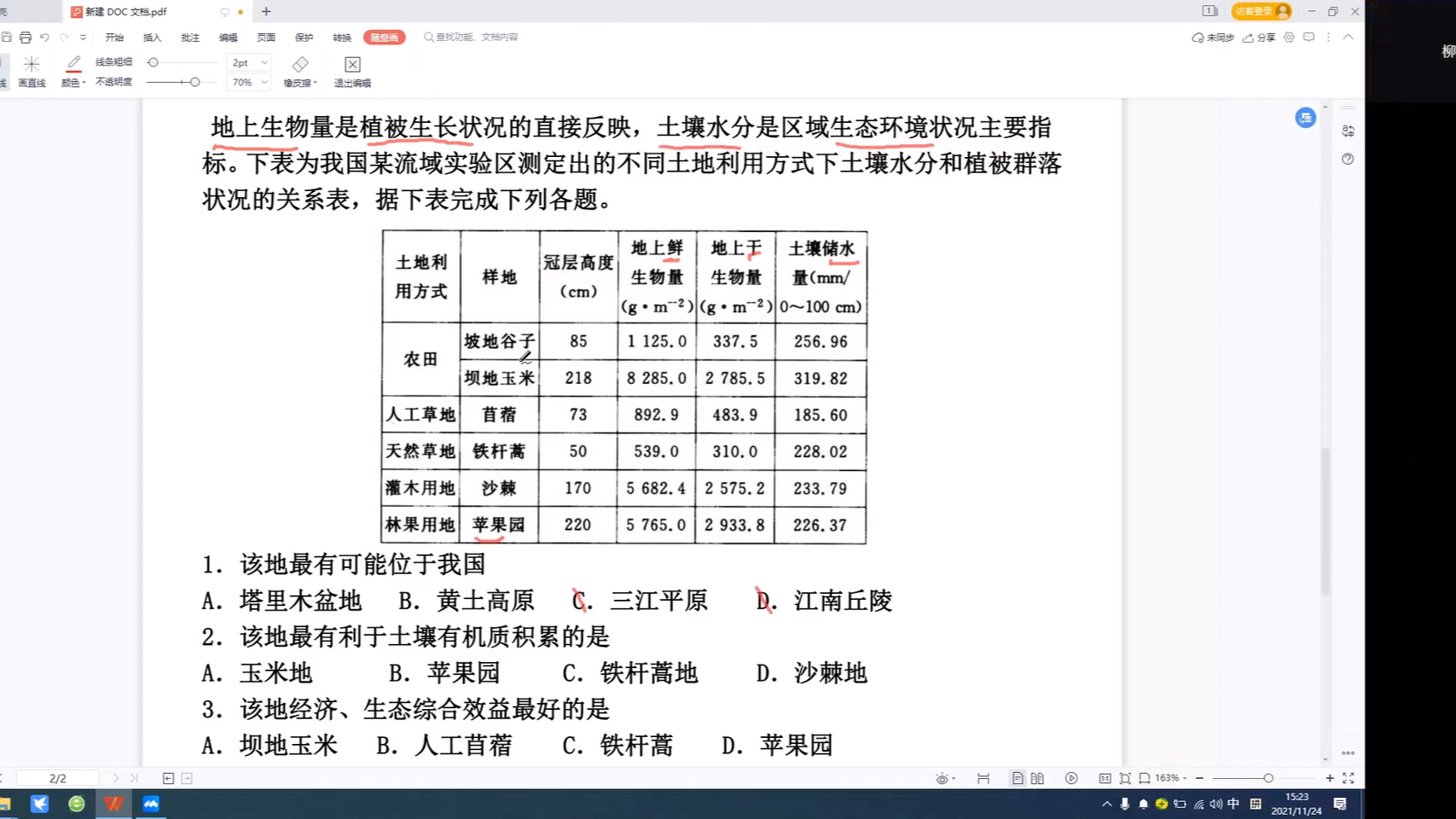Open the 转换 menu tab
This screenshot has height=819, width=1456.
[x=342, y=38]
